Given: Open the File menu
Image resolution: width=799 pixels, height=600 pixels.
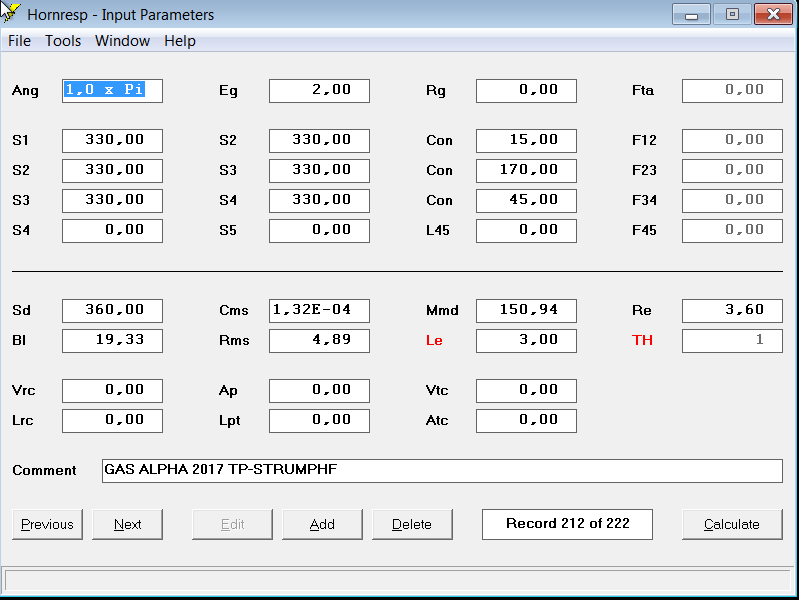Looking at the screenshot, I should coord(19,41).
